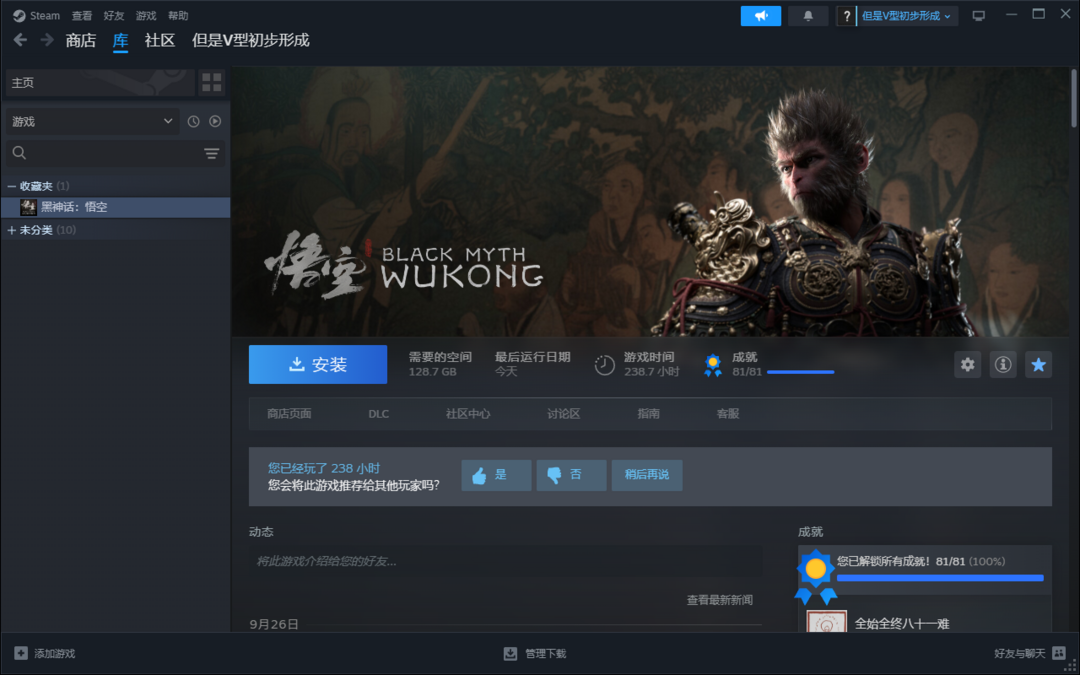Open the 指南 link
The image size is (1080, 675).
coord(649,414)
